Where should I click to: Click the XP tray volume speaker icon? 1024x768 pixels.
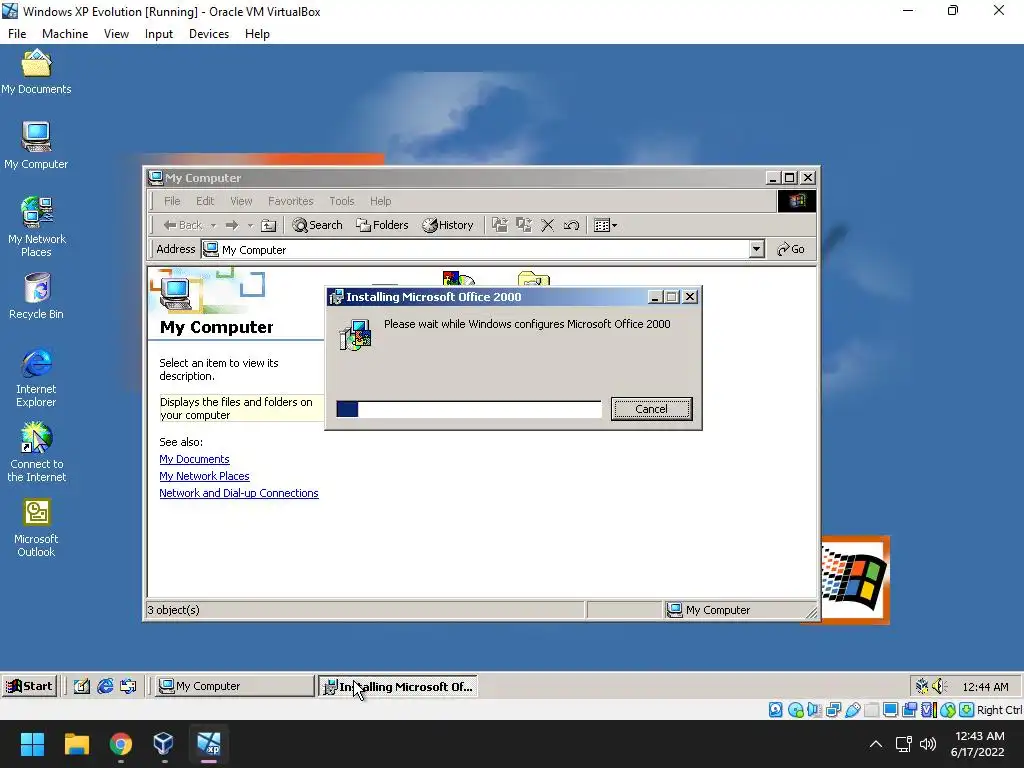tap(939, 686)
